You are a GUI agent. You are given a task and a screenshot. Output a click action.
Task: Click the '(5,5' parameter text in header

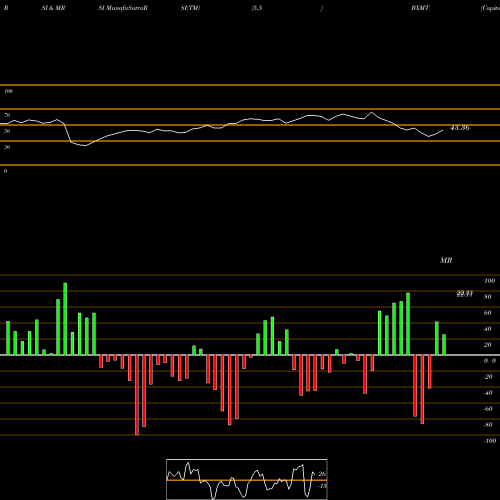pos(257,8)
